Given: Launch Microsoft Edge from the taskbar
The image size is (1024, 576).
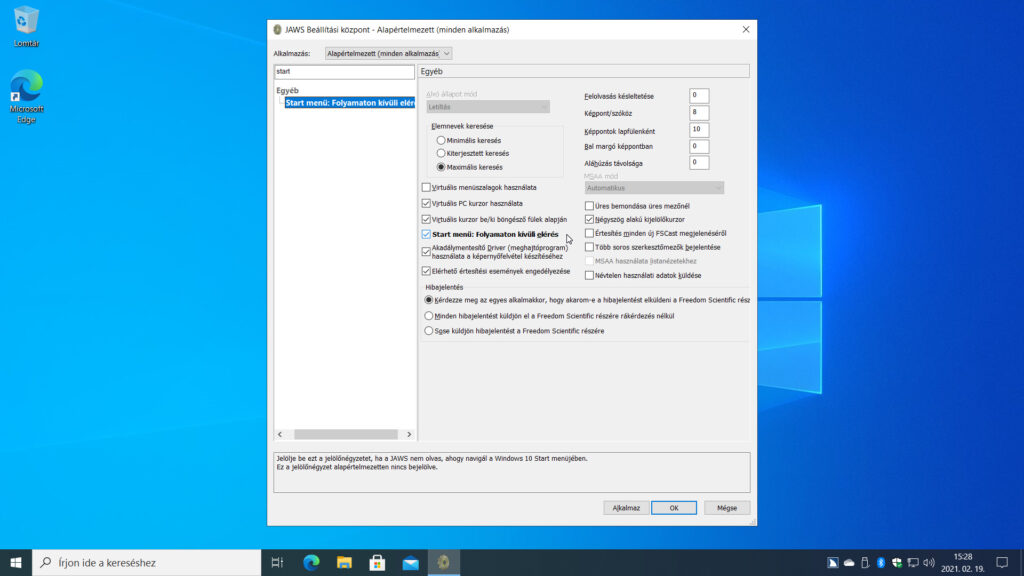Looking at the screenshot, I should coord(311,562).
